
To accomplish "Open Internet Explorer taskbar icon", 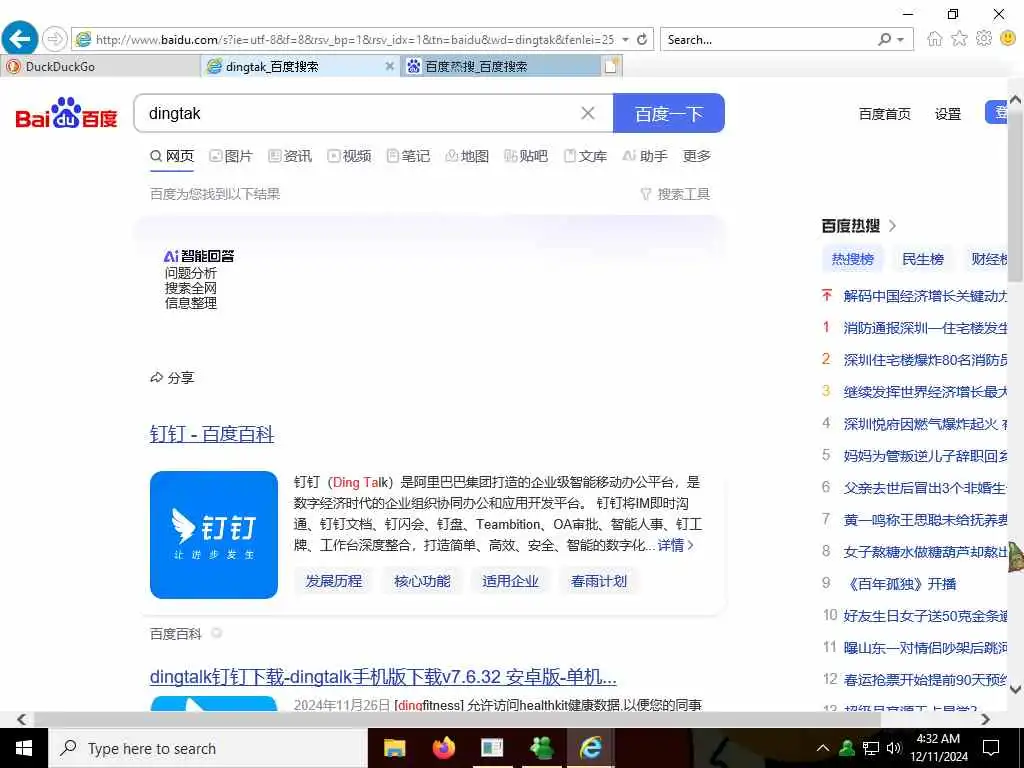I will coord(590,748).
